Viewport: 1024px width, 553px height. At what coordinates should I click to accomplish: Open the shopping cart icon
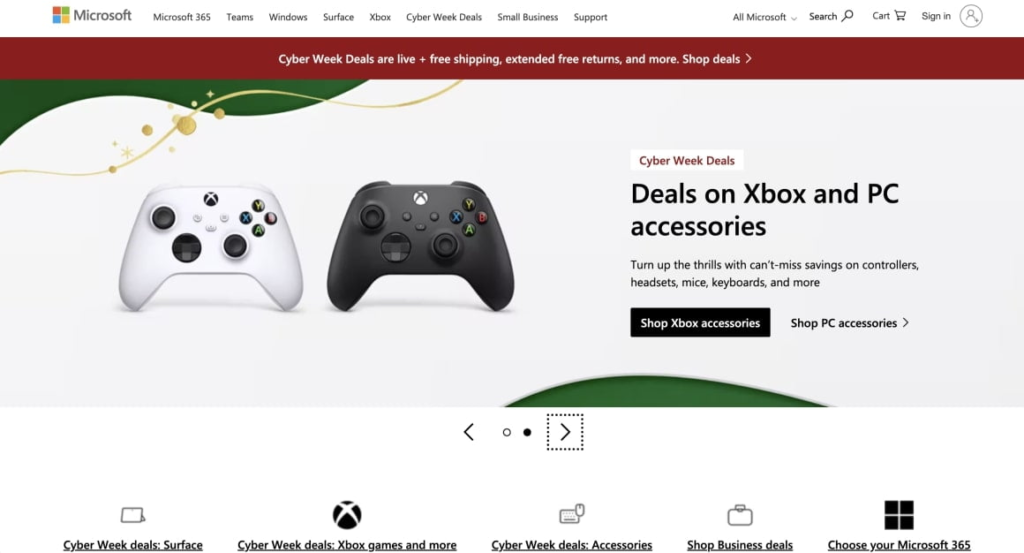coord(900,15)
